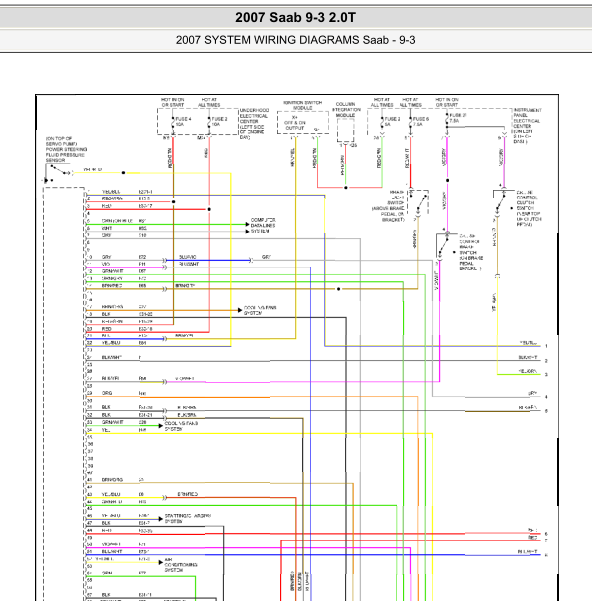592x601 pixels.
Task: Select 'HOT IN ON OR START' above FUSE 4
Action: [x=172, y=102]
